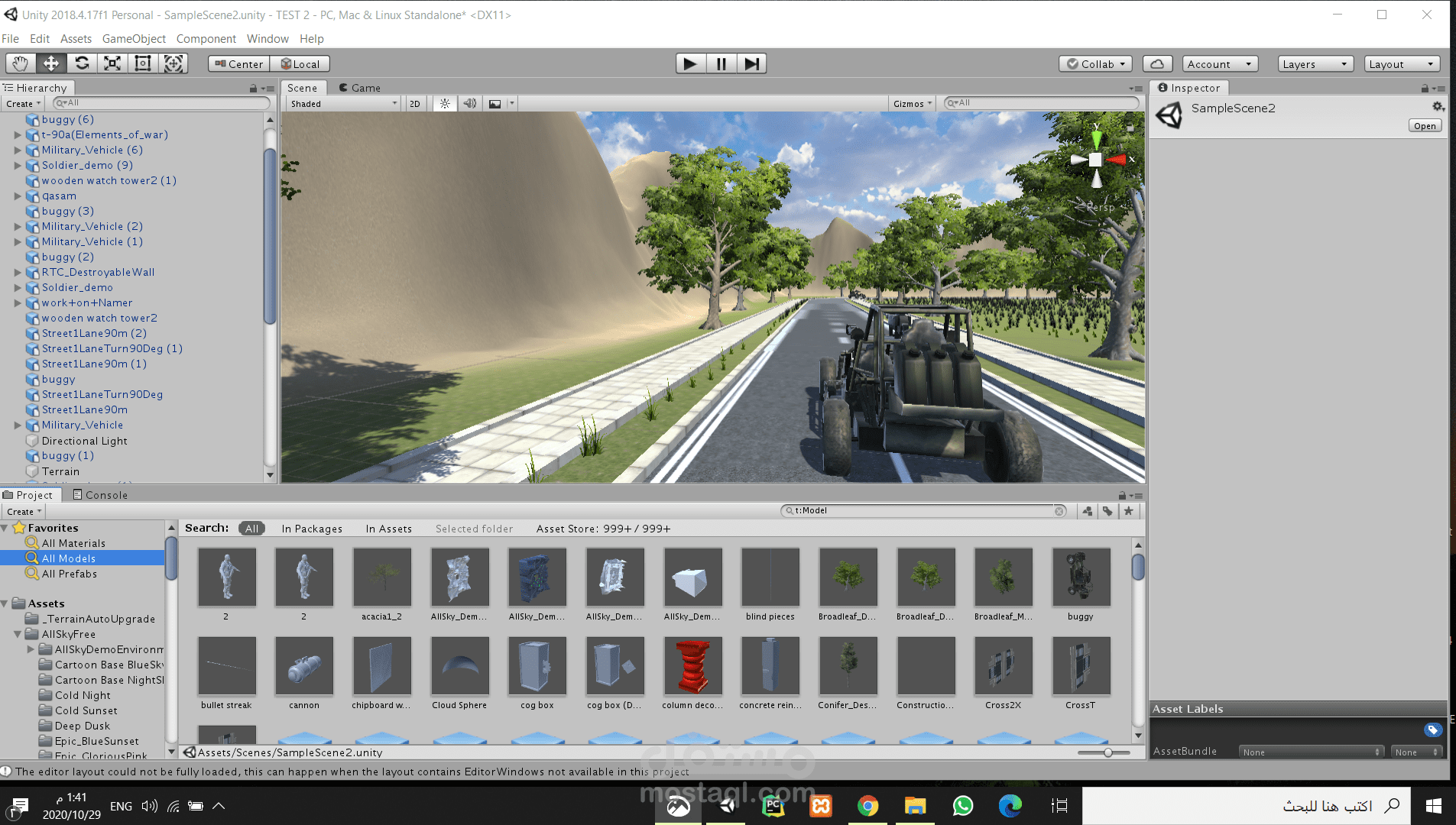This screenshot has width=1456, height=825.
Task: Select All Materials favorite
Action: (73, 543)
